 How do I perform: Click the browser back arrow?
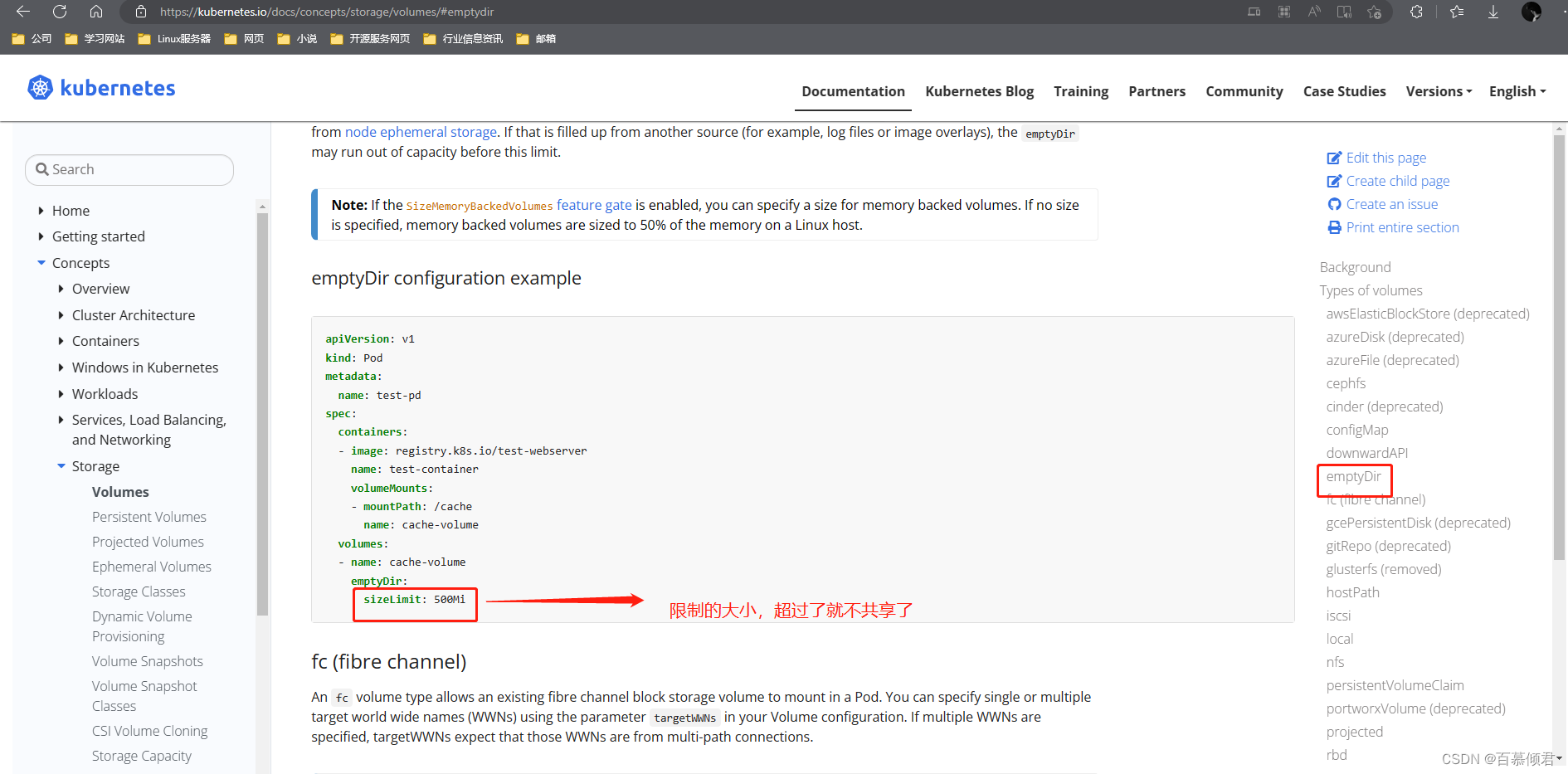click(23, 12)
